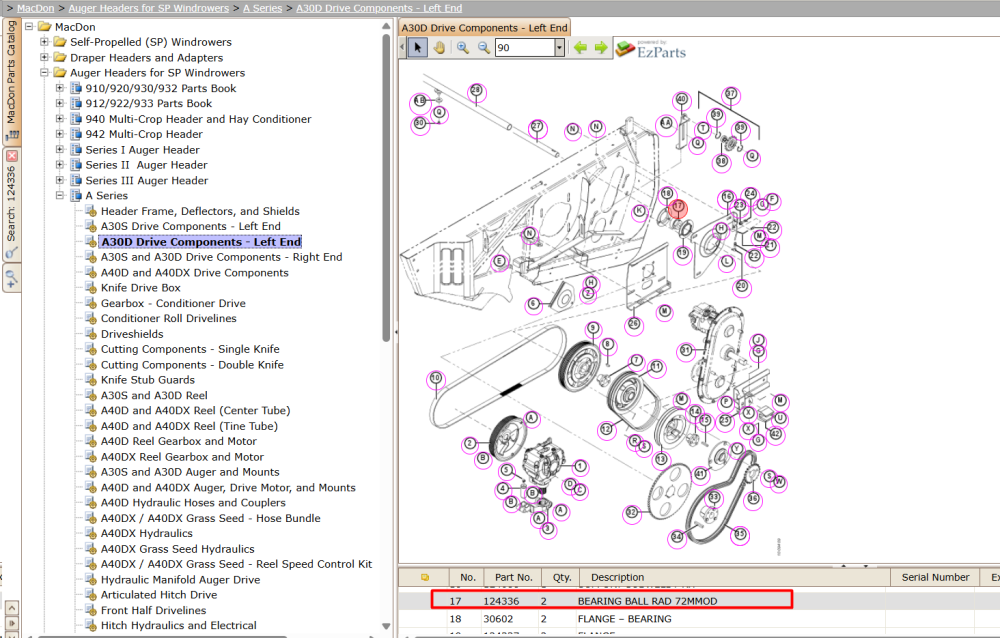Expand 940 Multi-Crop Header and Hay Conditioner
Viewport: 1000px width, 638px height.
click(x=59, y=119)
